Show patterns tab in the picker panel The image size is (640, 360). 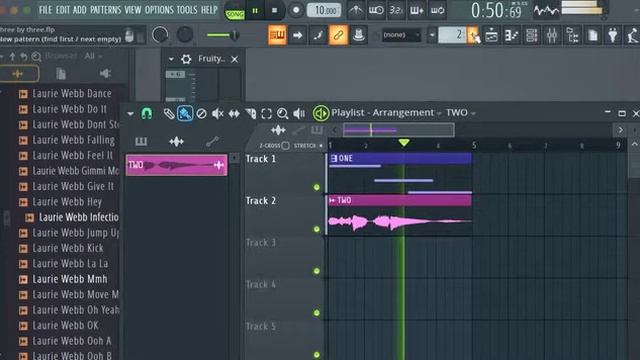tap(141, 142)
